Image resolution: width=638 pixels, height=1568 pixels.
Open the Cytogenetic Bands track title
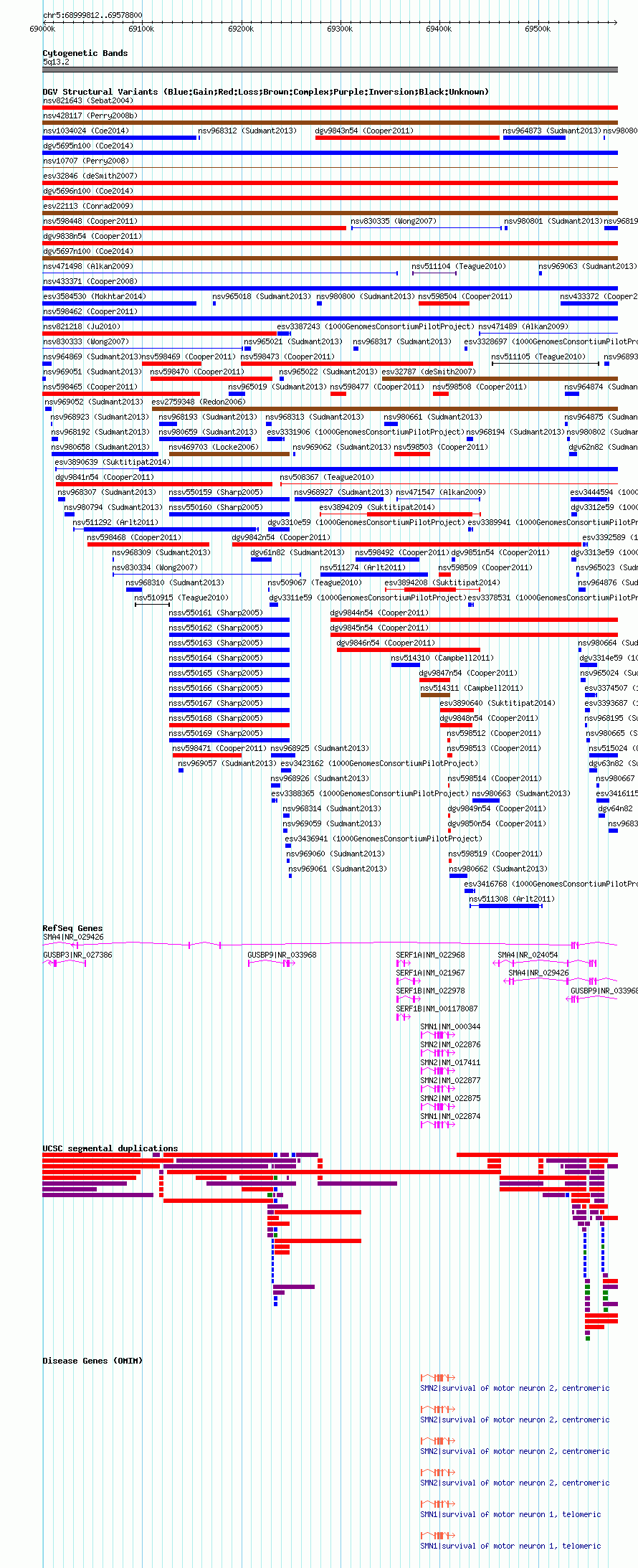point(85,53)
